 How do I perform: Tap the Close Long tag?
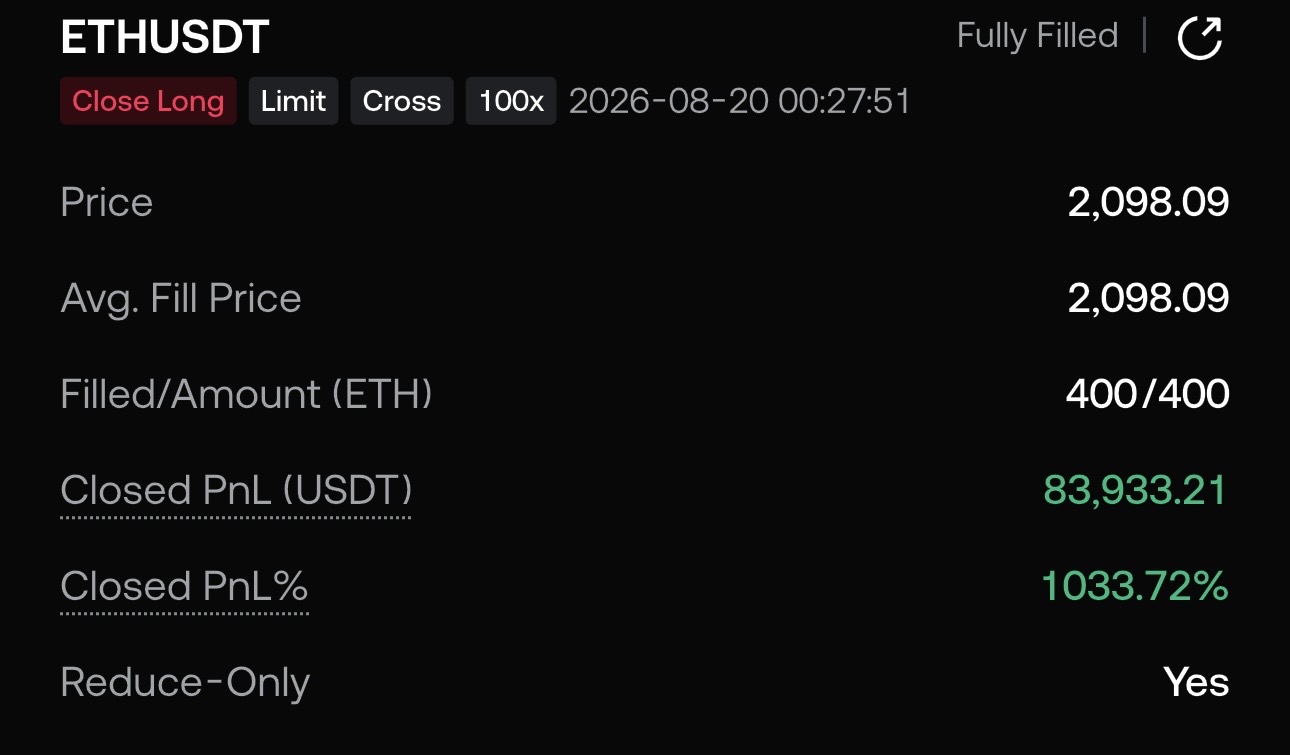(148, 101)
